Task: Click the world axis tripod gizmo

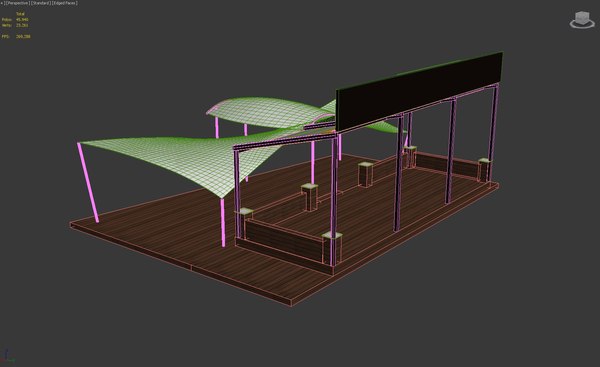Action: pos(7,357)
